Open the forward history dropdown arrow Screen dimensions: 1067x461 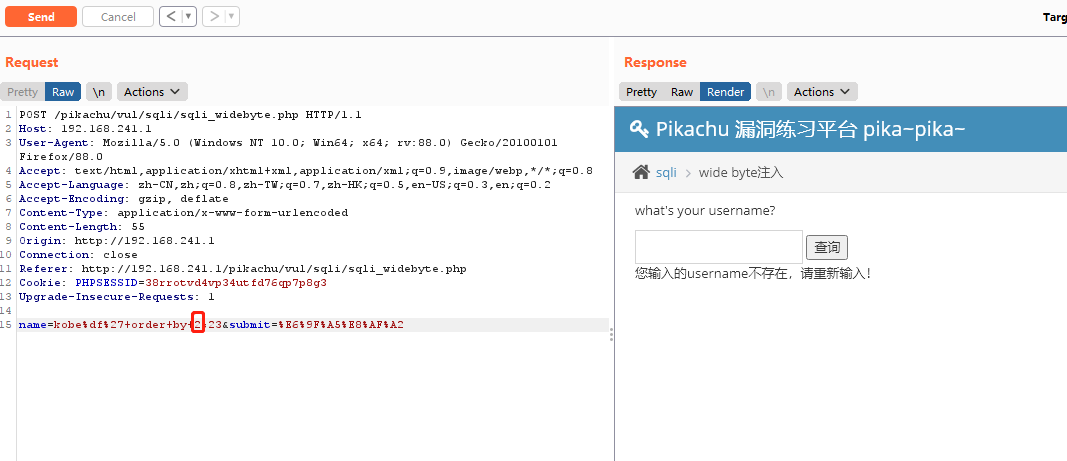coord(232,16)
